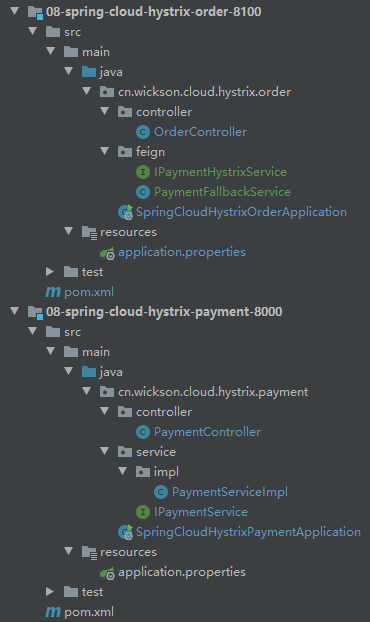
Task: Click IPaymentHystrixService interface icon
Action: point(143,172)
